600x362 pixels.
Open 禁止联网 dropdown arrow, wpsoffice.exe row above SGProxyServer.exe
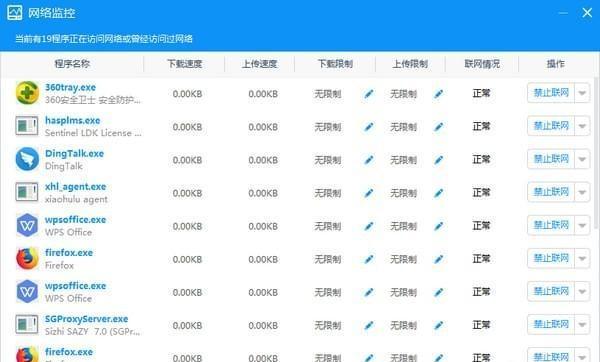click(x=582, y=292)
